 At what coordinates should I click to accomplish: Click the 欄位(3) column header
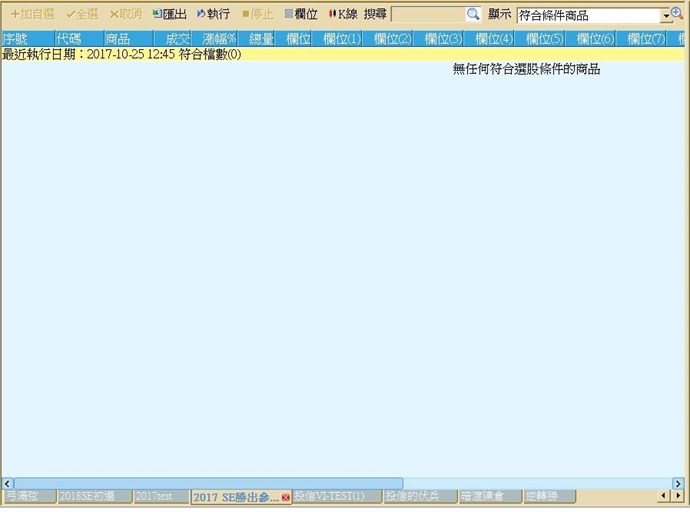tap(438, 39)
